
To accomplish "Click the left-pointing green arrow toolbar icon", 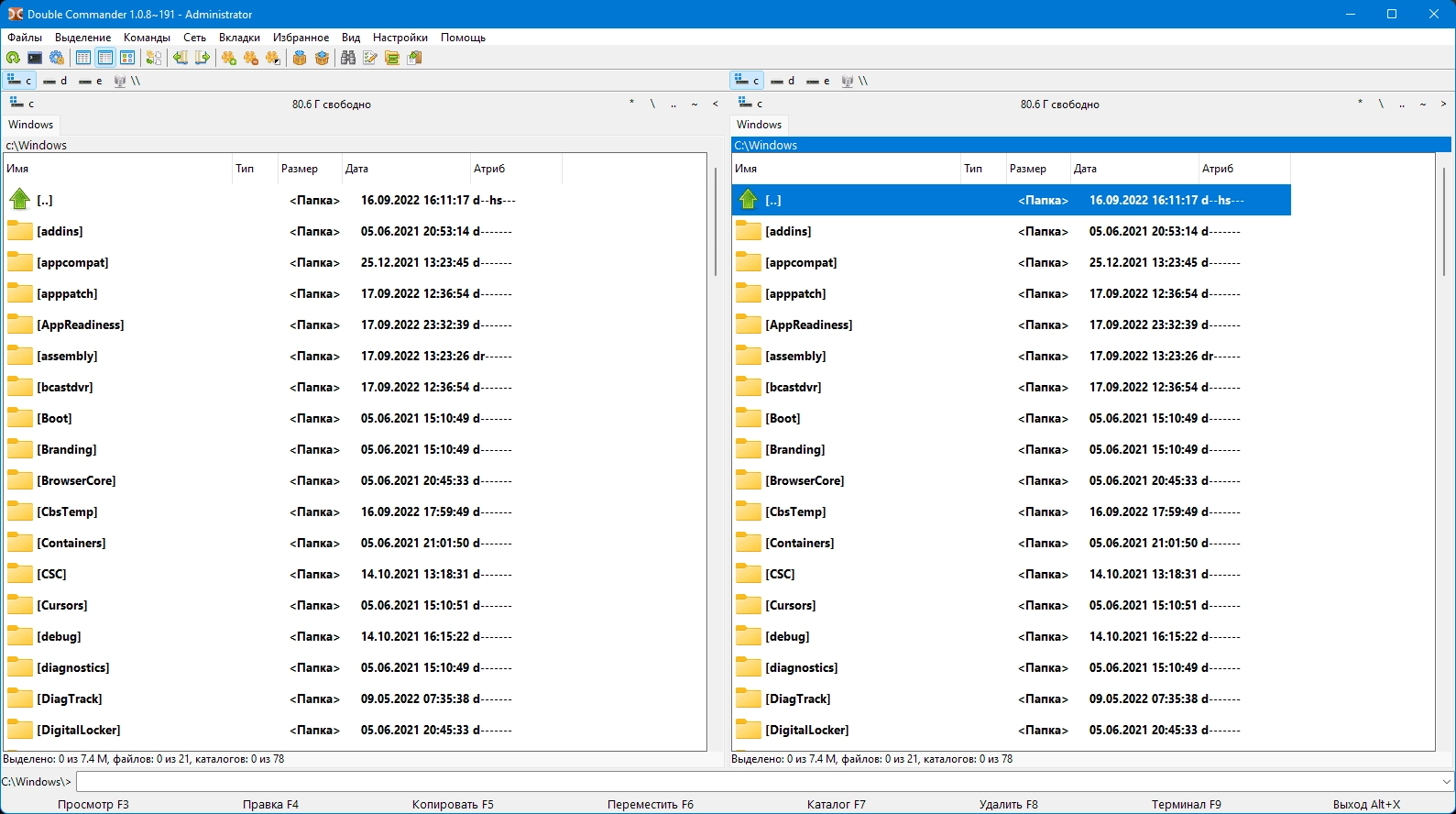I will pyautogui.click(x=181, y=58).
